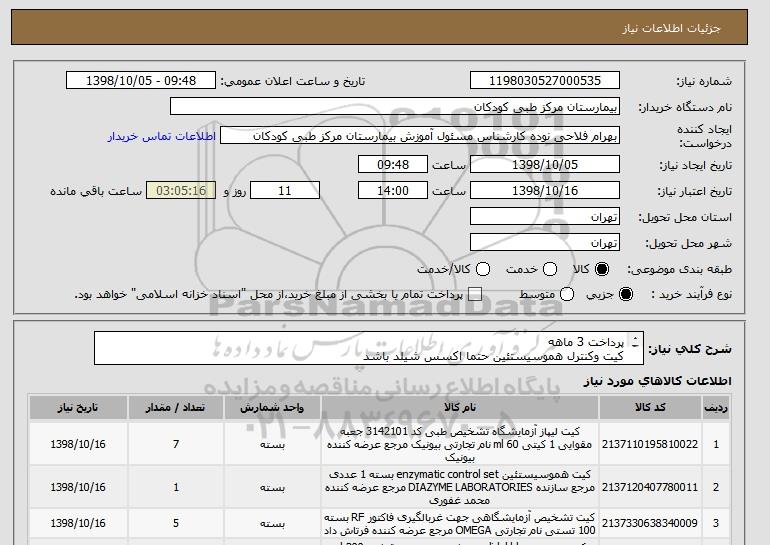Screen dimensions: 770x545
Task: Click the homocysteine enzymatic control set item name
Action: (460, 488)
